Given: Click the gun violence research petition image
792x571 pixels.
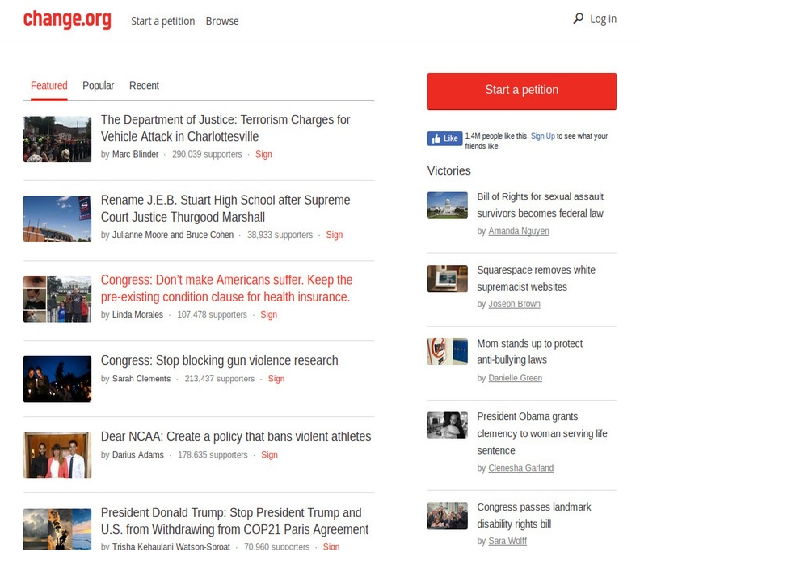Looking at the screenshot, I should pos(57,378).
